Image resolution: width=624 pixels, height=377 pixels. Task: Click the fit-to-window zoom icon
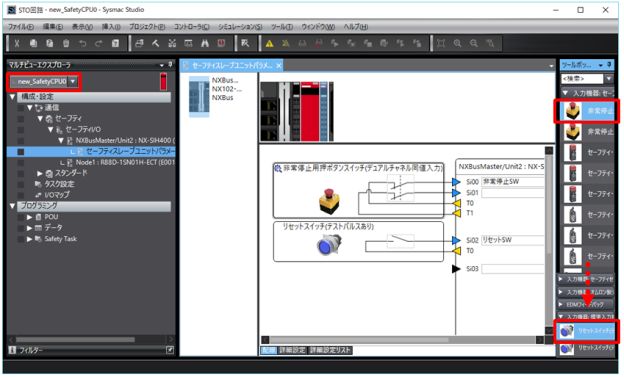click(x=441, y=43)
